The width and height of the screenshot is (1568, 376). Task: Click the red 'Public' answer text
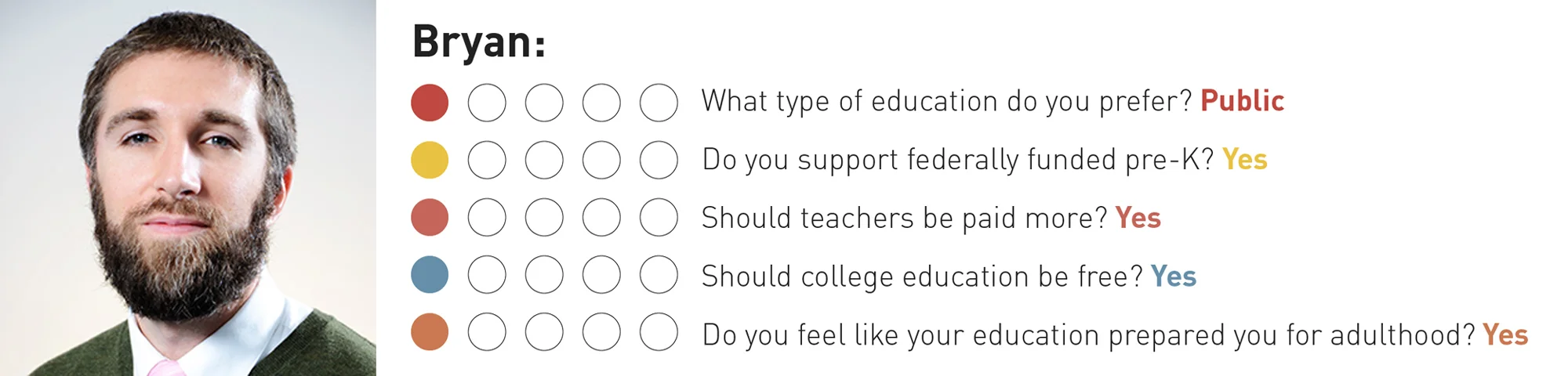(1242, 100)
